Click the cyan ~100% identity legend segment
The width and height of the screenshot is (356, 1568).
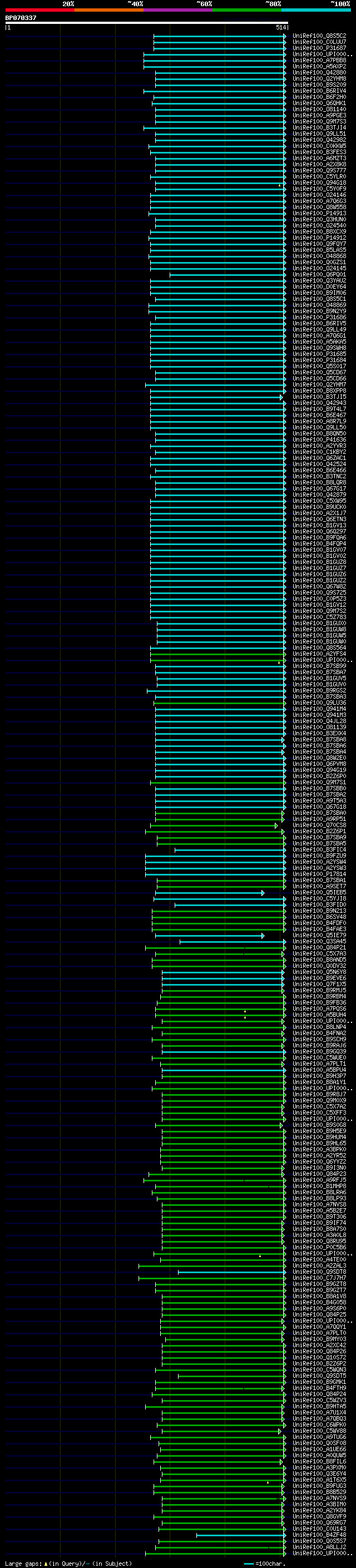tap(317, 10)
